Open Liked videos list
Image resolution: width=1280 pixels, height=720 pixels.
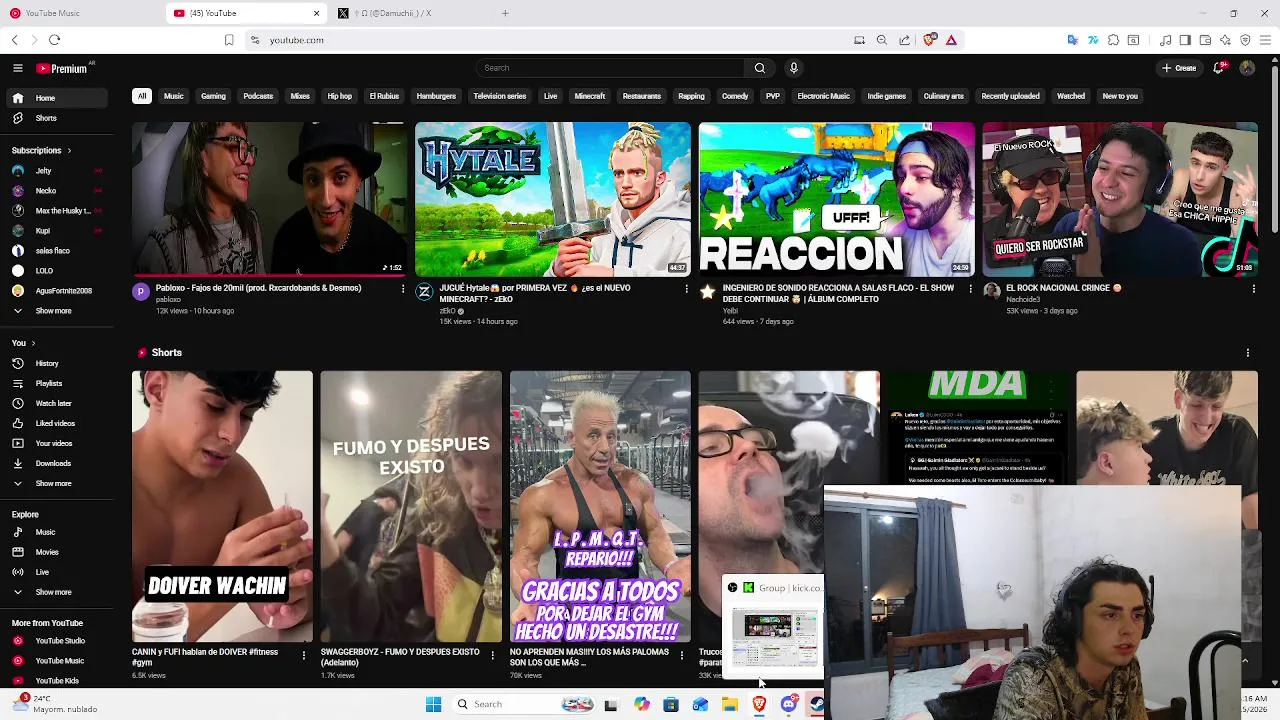coord(55,424)
